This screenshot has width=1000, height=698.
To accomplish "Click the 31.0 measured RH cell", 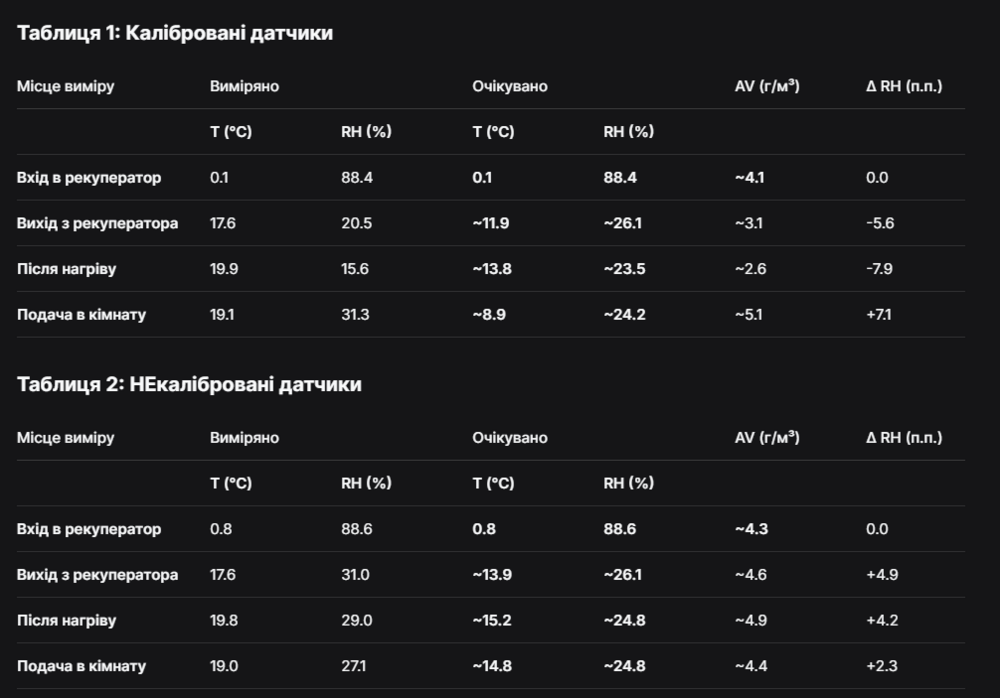I will (355, 575).
